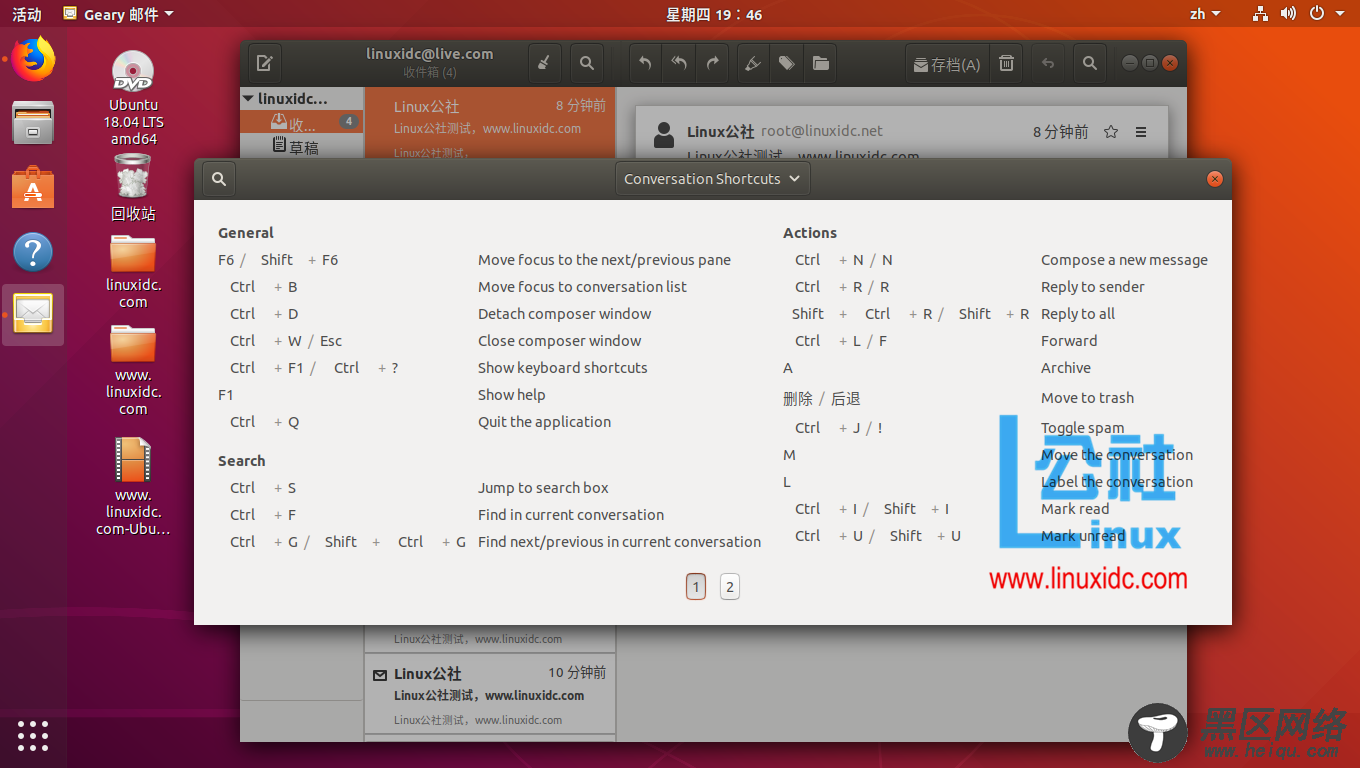
Task: Open the clock calendar 星期四 19:46
Action: 714,14
